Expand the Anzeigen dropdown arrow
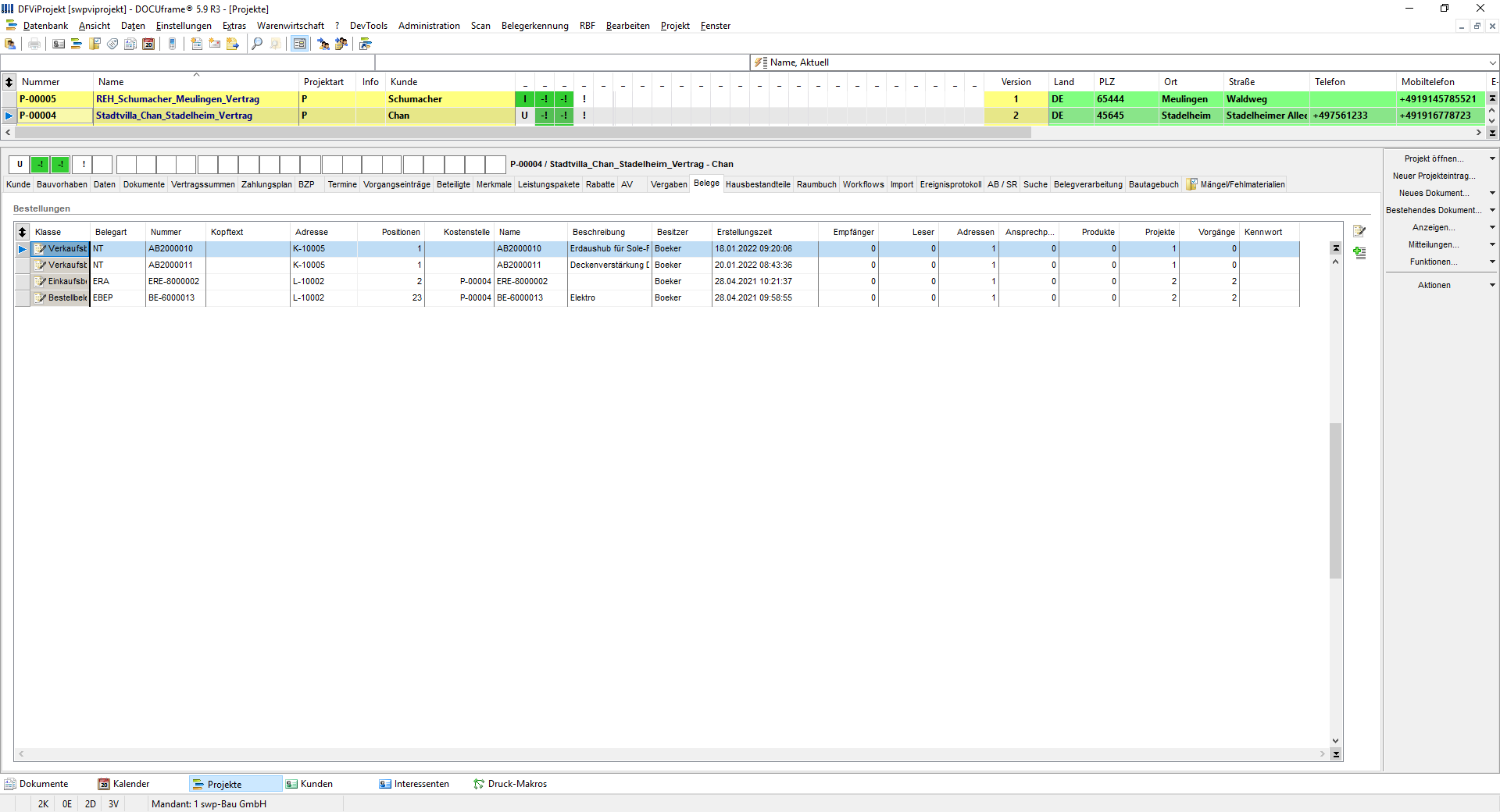Viewport: 1500px width, 812px height. (1491, 227)
